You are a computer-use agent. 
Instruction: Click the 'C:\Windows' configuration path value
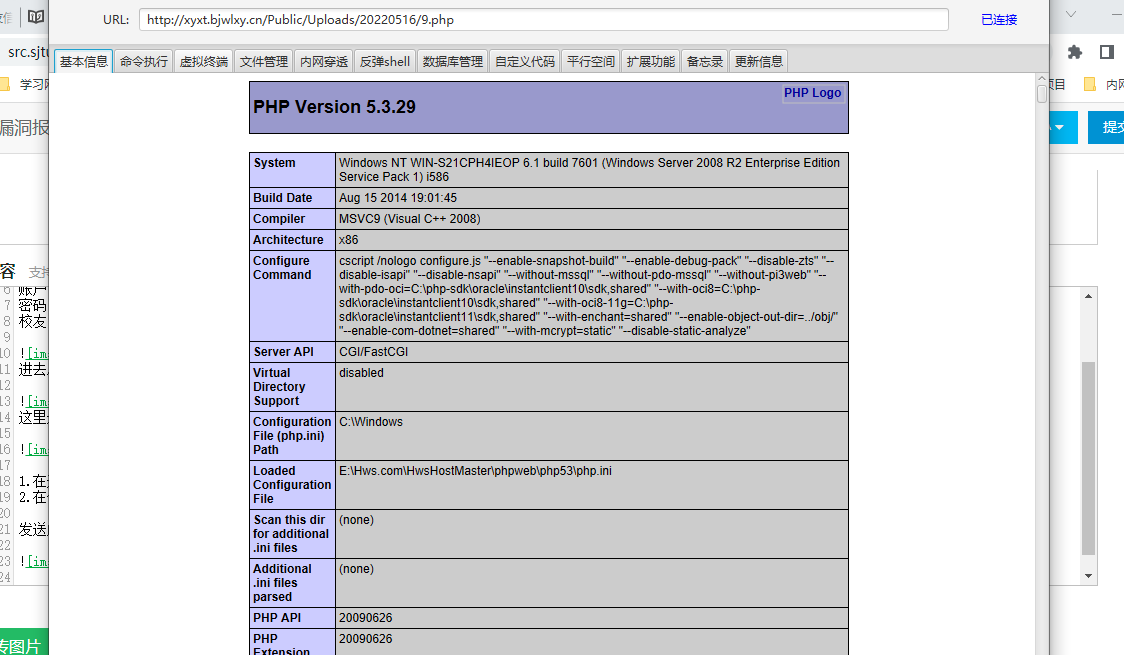[x=371, y=422]
